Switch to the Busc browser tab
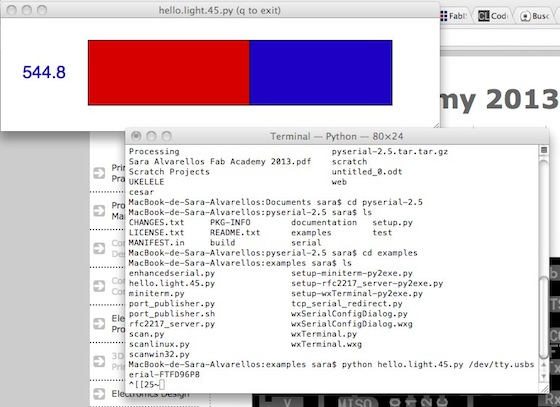 [x=534, y=16]
